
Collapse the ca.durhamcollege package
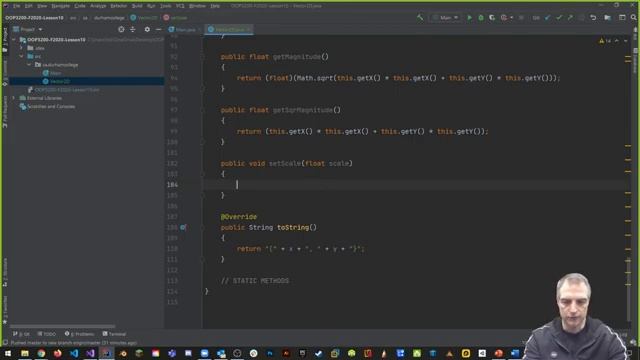coord(29,64)
